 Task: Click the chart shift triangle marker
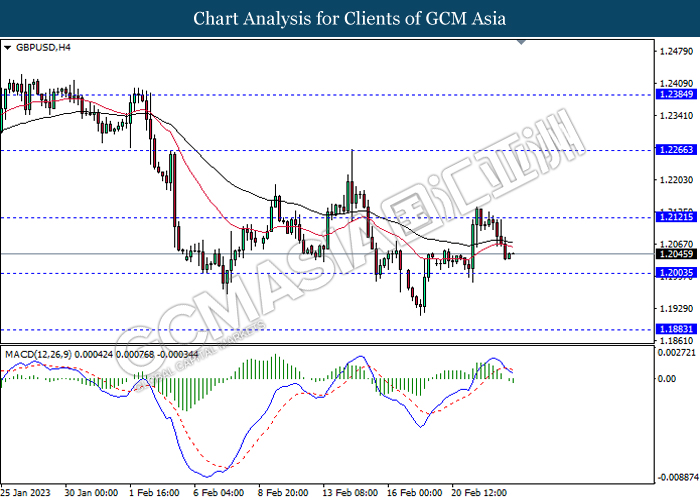[x=521, y=42]
